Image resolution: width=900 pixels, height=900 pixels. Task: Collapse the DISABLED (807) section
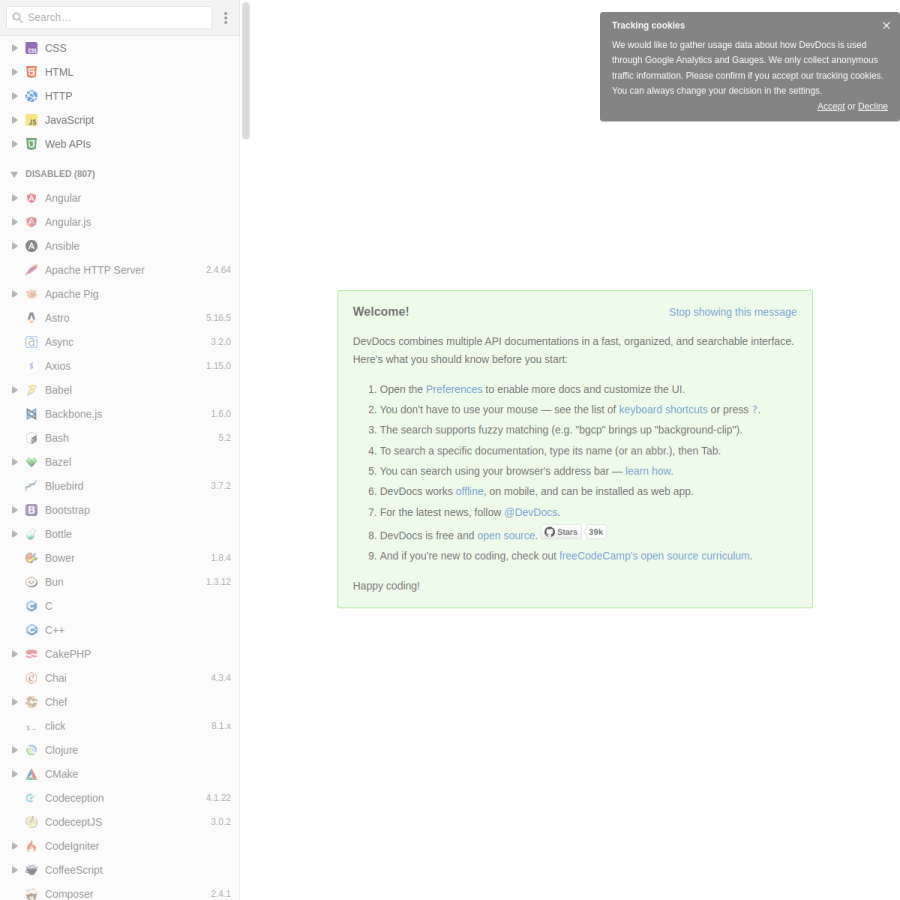coord(14,174)
